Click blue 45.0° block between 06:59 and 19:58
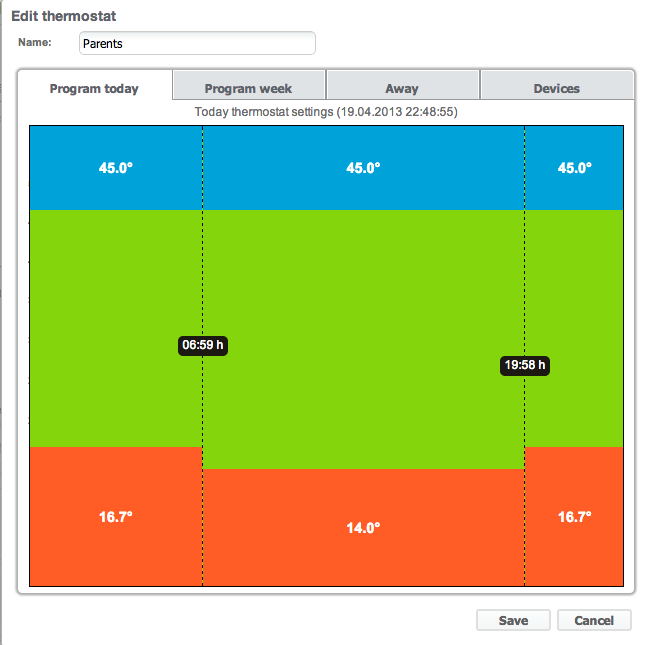This screenshot has width=648, height=645. 363,168
